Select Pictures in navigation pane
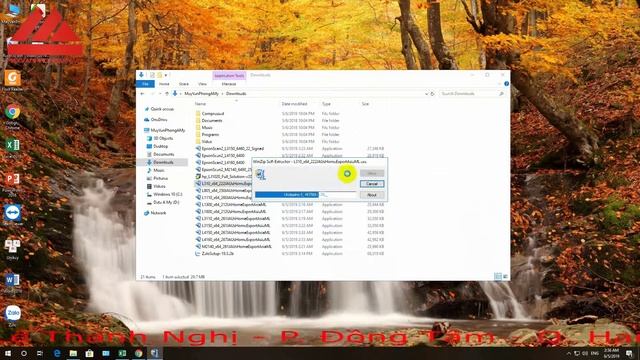The image size is (640, 360). (160, 178)
